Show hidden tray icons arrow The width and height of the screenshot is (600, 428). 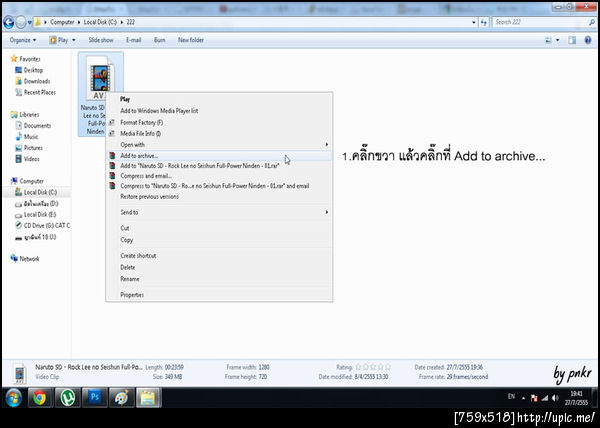point(523,398)
